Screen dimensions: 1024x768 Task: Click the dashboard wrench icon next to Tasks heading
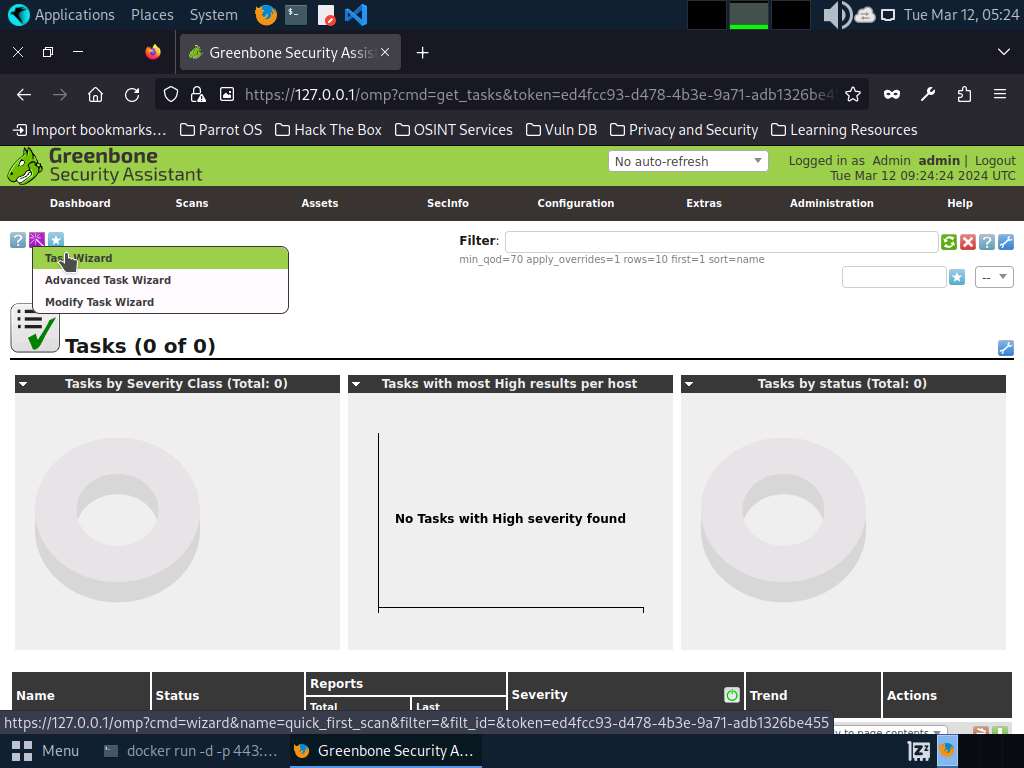tap(1006, 348)
